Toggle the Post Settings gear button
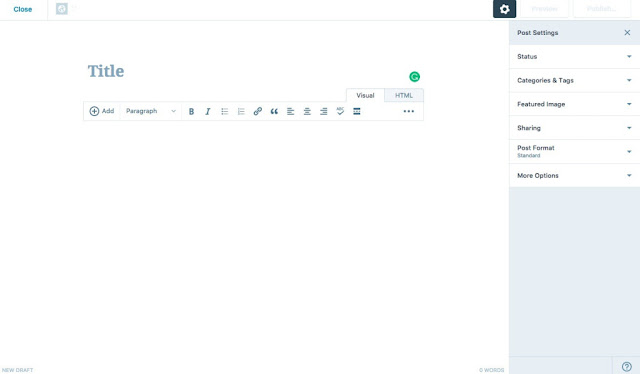The height and width of the screenshot is (374, 640). pyautogui.click(x=504, y=9)
